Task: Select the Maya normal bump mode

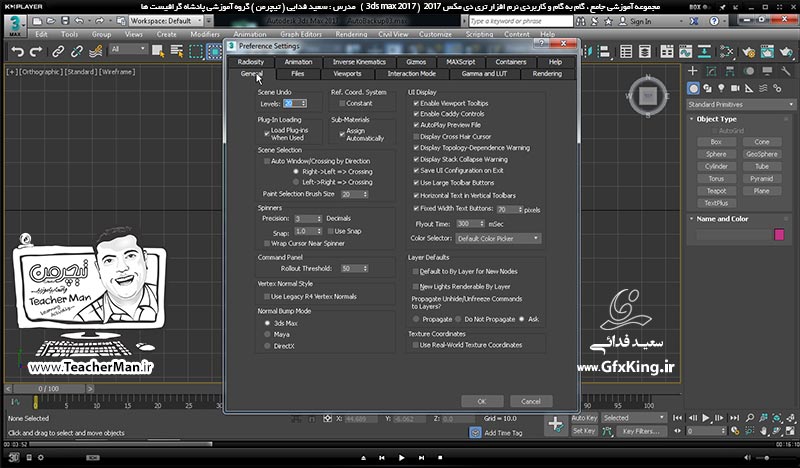Action: pos(267,335)
